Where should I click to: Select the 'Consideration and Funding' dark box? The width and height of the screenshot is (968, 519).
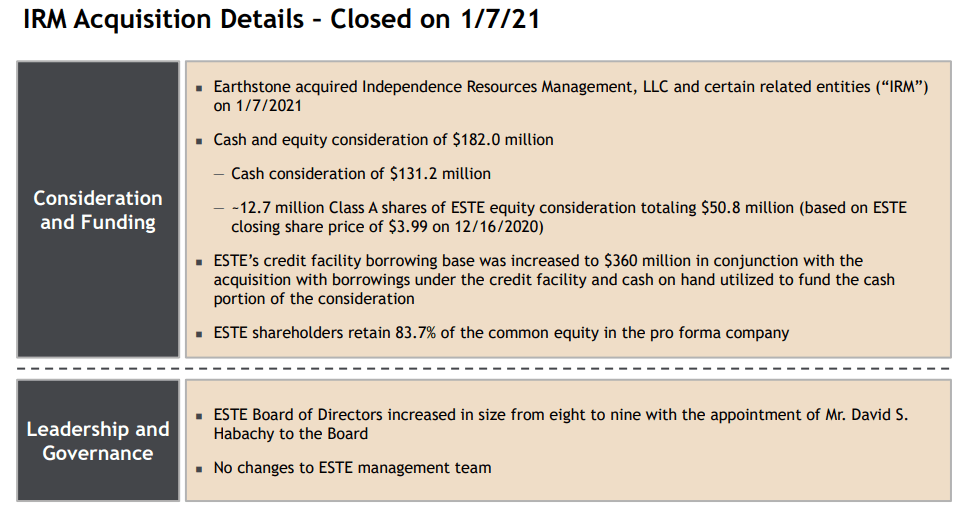point(98,209)
